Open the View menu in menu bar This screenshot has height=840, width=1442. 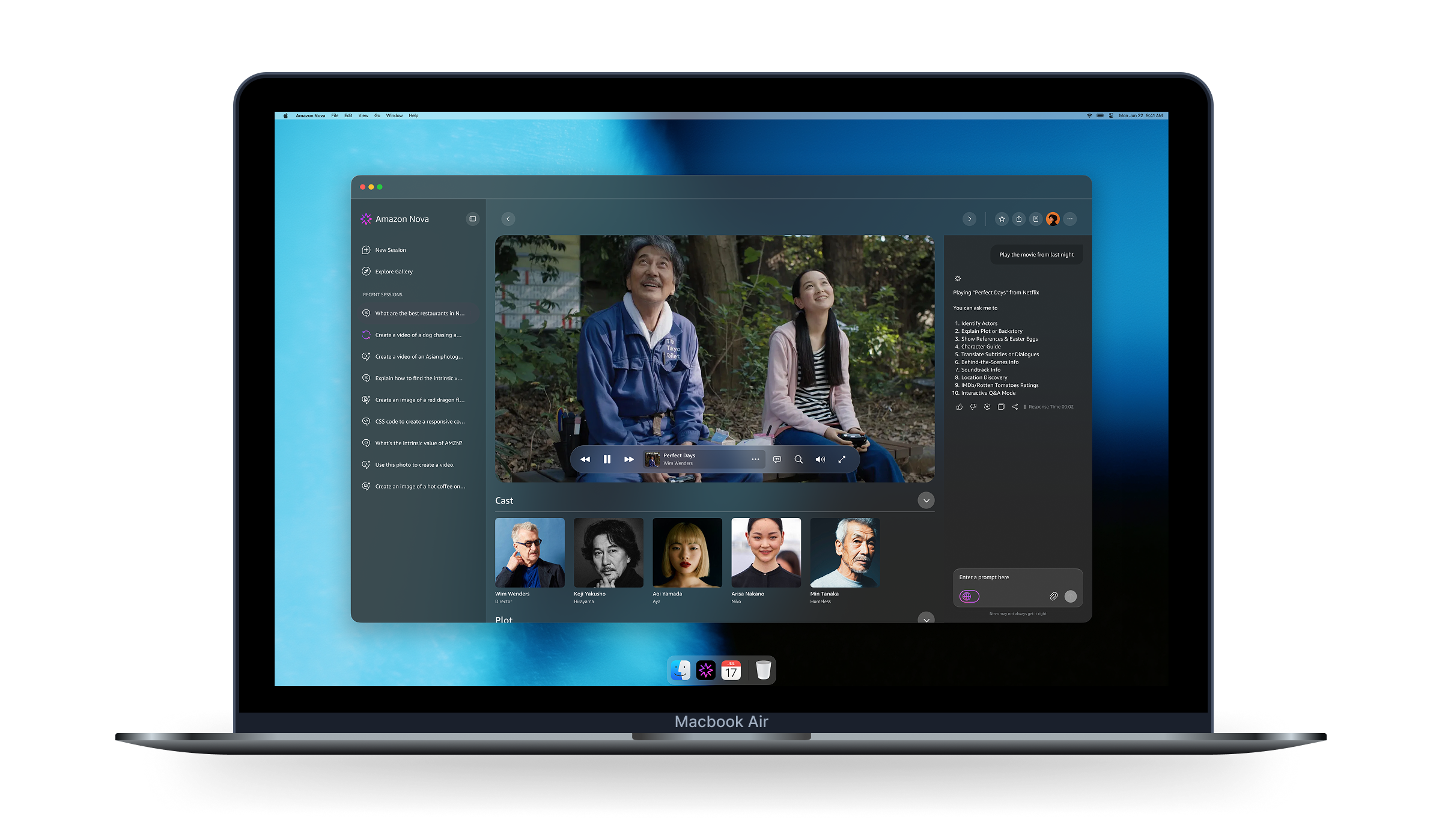coord(364,116)
